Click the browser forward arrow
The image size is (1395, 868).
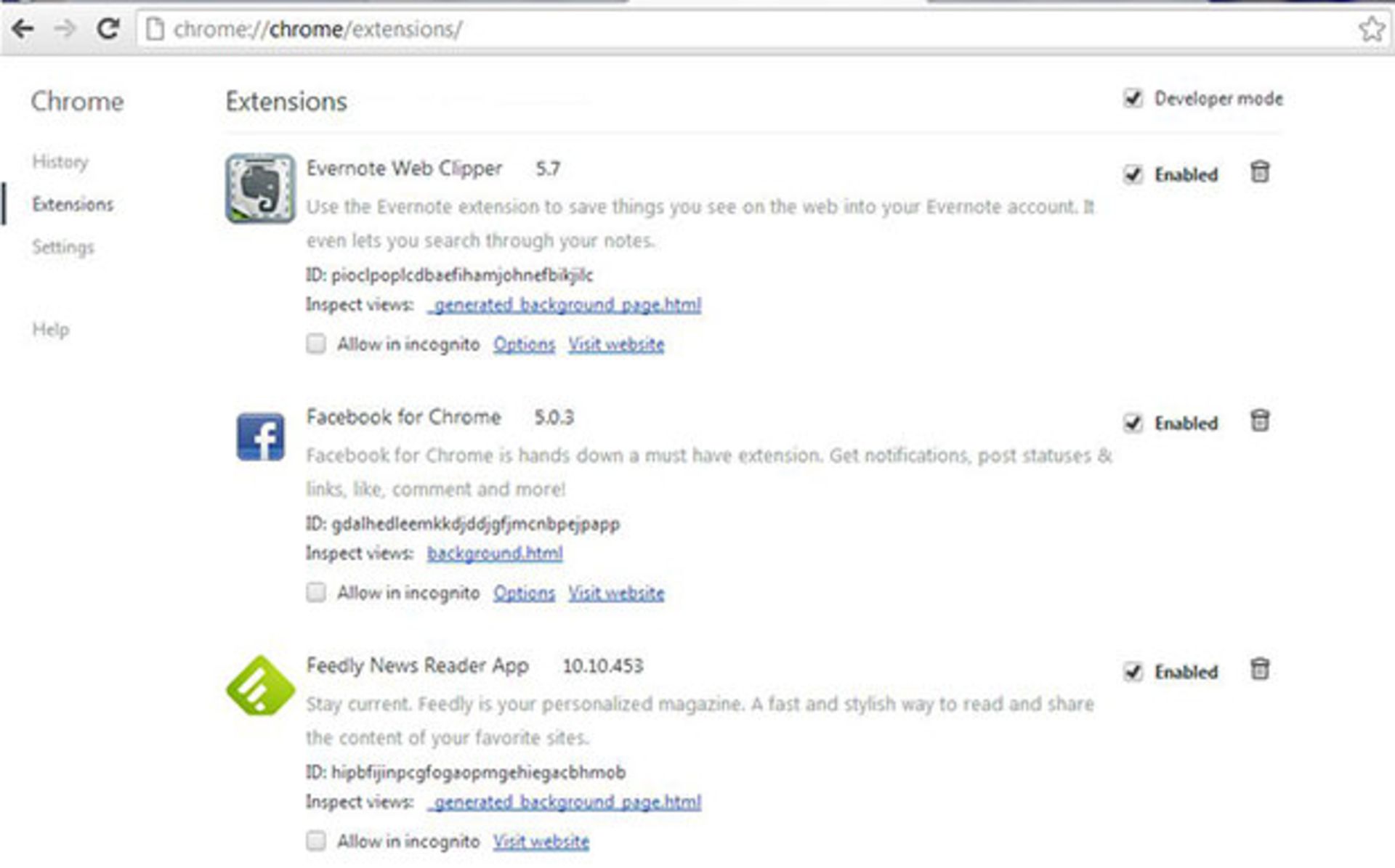point(65,29)
